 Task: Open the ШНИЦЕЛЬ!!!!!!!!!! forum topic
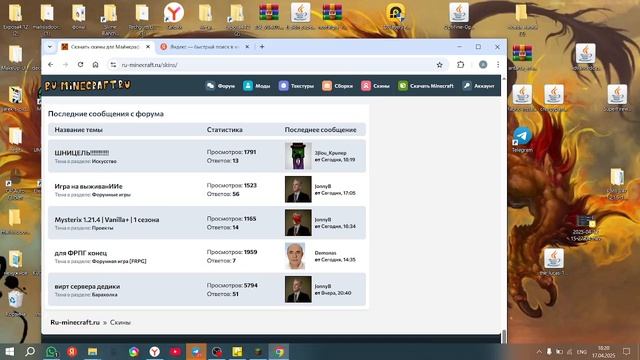82,153
